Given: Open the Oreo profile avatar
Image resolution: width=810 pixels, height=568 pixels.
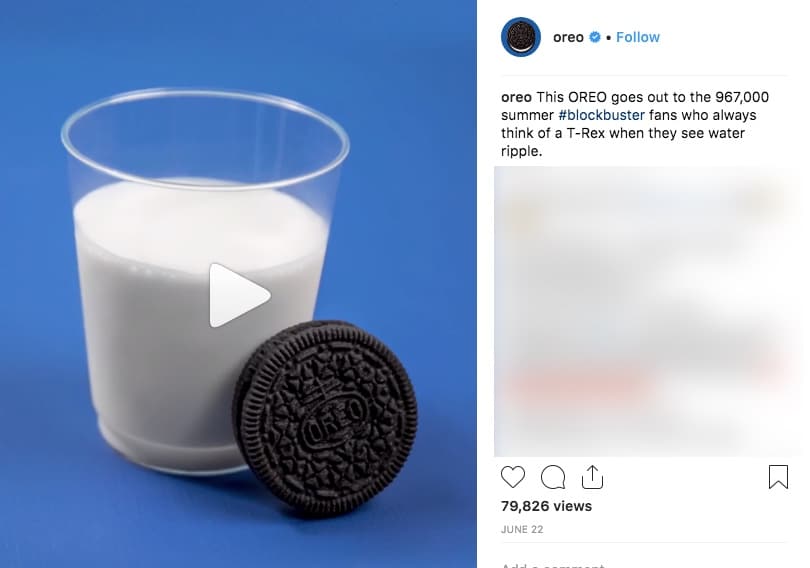Looking at the screenshot, I should pos(521,37).
